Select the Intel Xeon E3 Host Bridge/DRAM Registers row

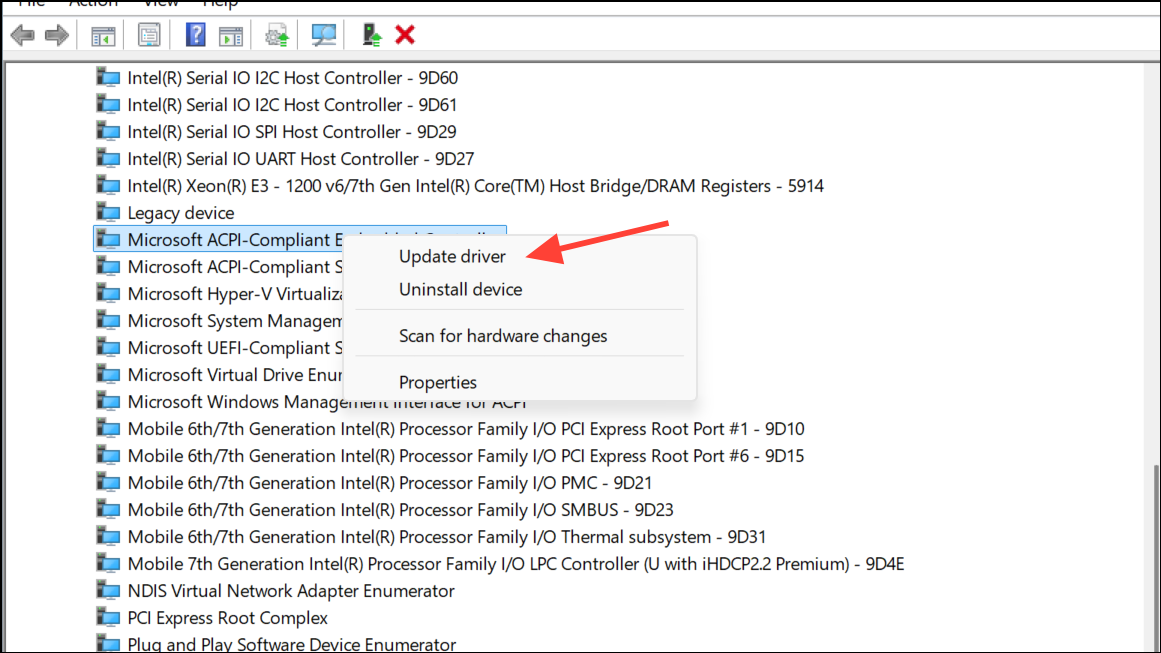click(x=475, y=186)
